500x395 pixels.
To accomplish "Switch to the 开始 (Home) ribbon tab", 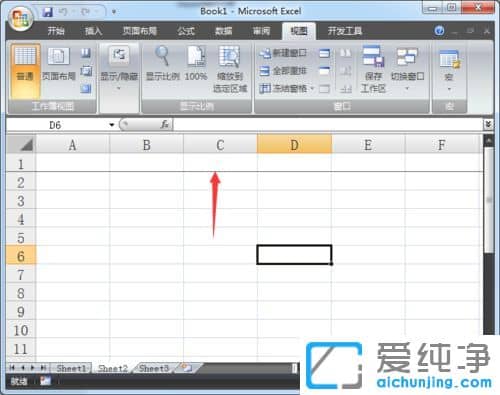I will point(56,31).
